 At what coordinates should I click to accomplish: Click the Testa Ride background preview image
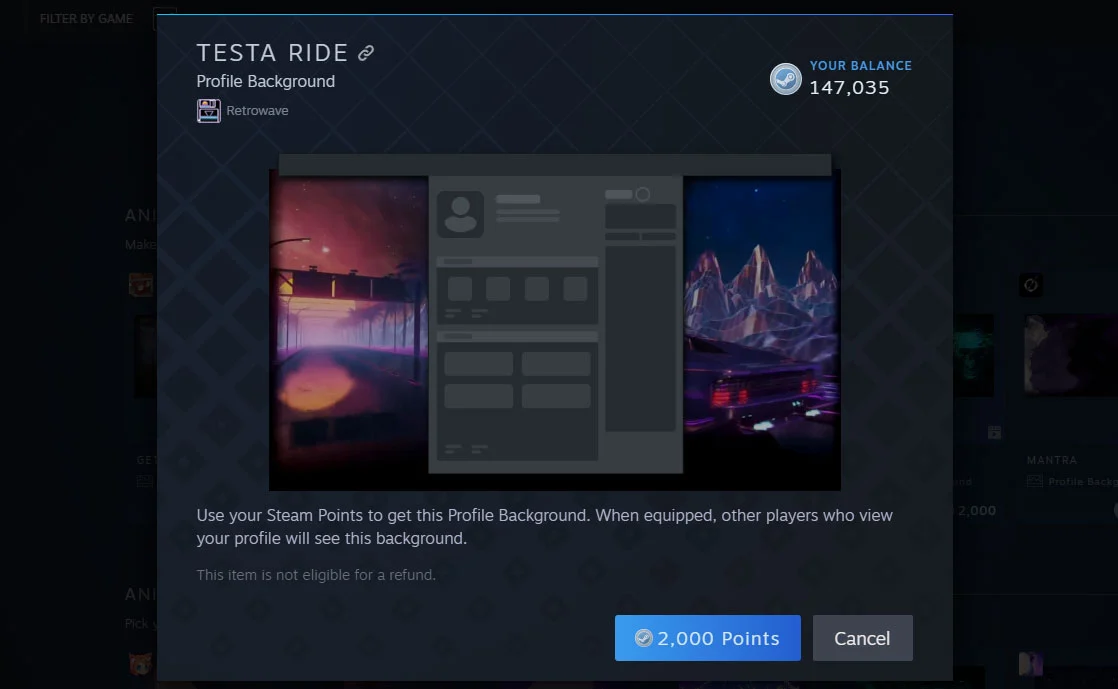pyautogui.click(x=555, y=322)
